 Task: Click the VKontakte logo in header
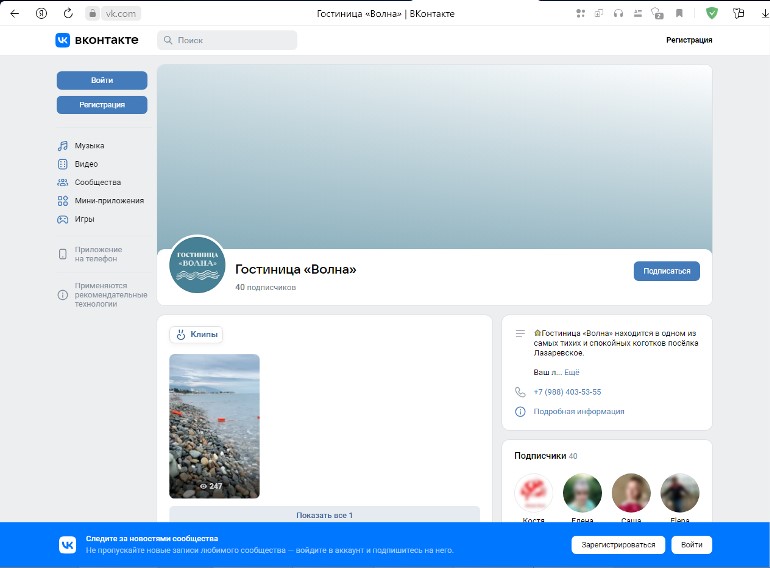point(97,40)
